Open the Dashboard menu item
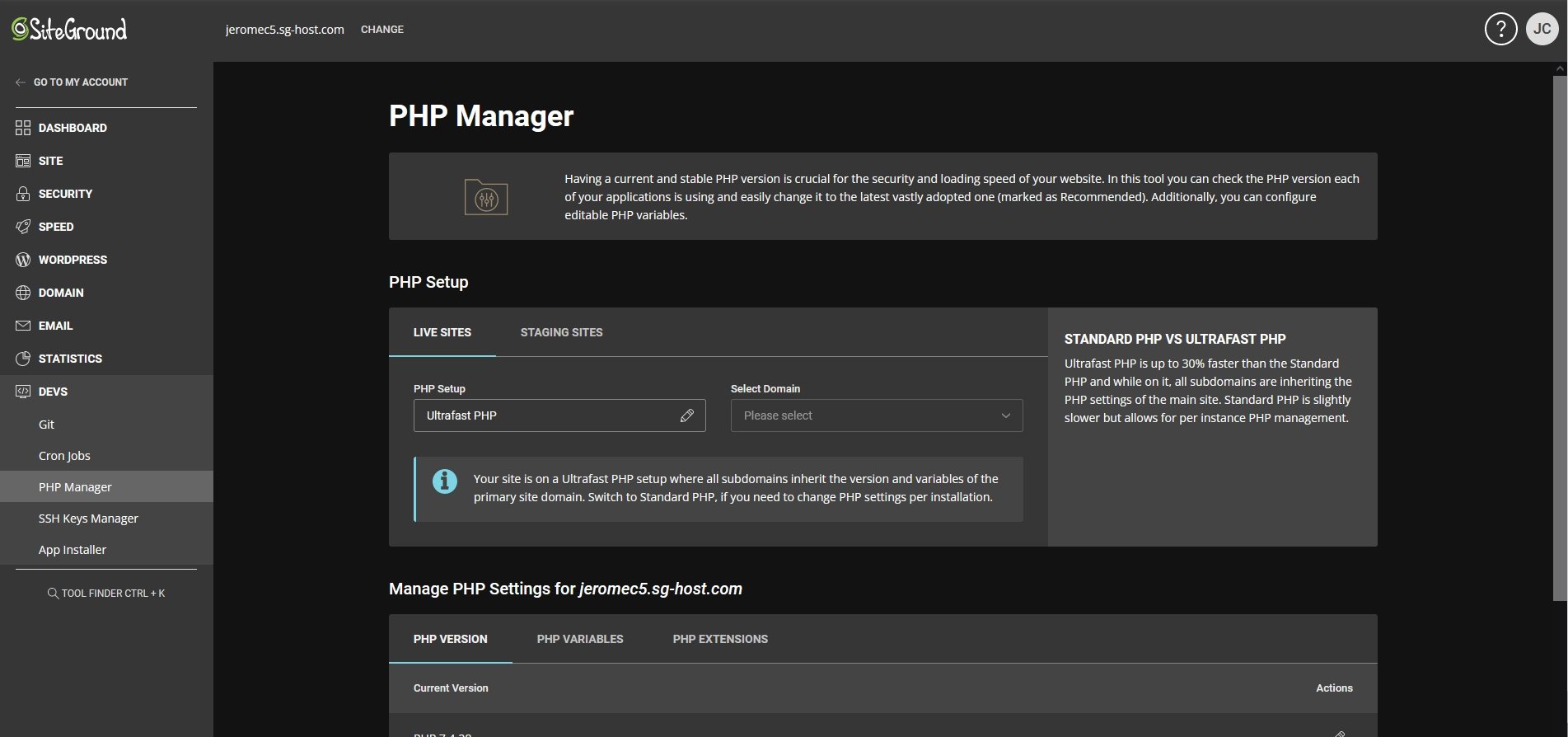 point(106,128)
